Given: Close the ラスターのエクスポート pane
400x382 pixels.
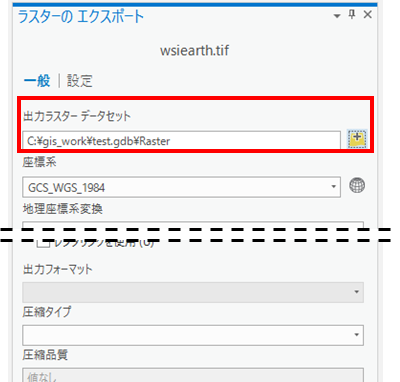Looking at the screenshot, I should click(368, 15).
